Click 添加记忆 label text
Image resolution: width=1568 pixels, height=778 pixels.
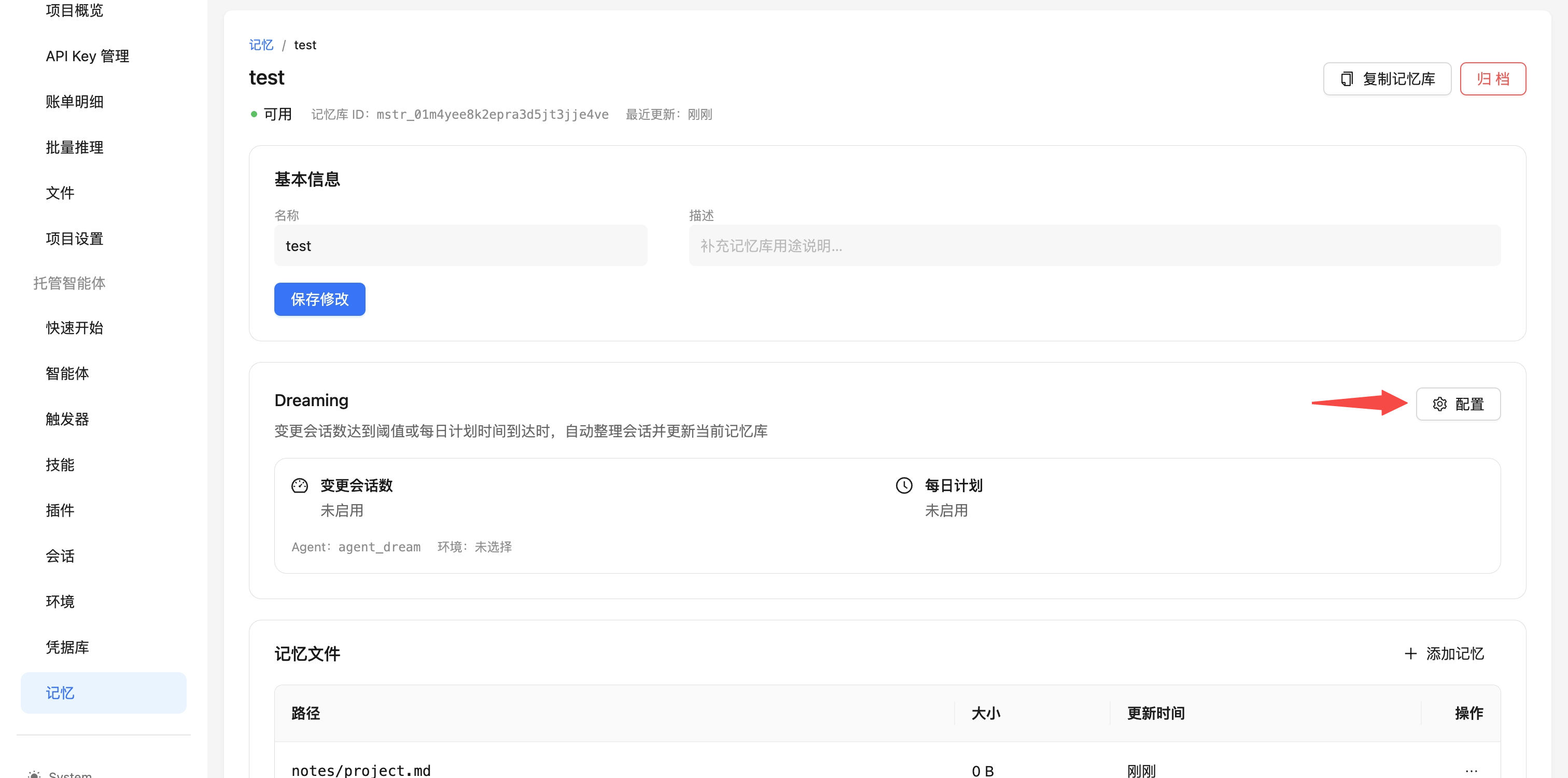[x=1455, y=654]
